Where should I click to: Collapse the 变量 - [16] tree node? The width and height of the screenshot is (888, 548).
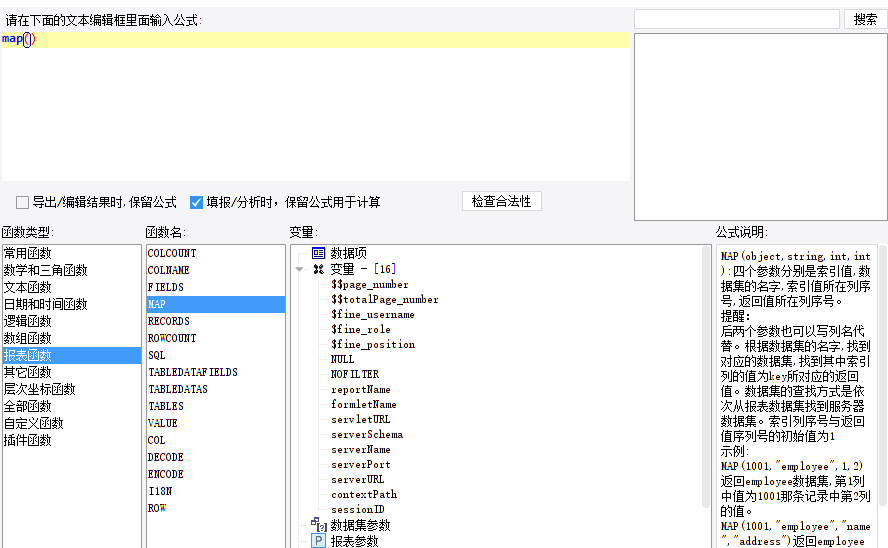pyautogui.click(x=300, y=269)
